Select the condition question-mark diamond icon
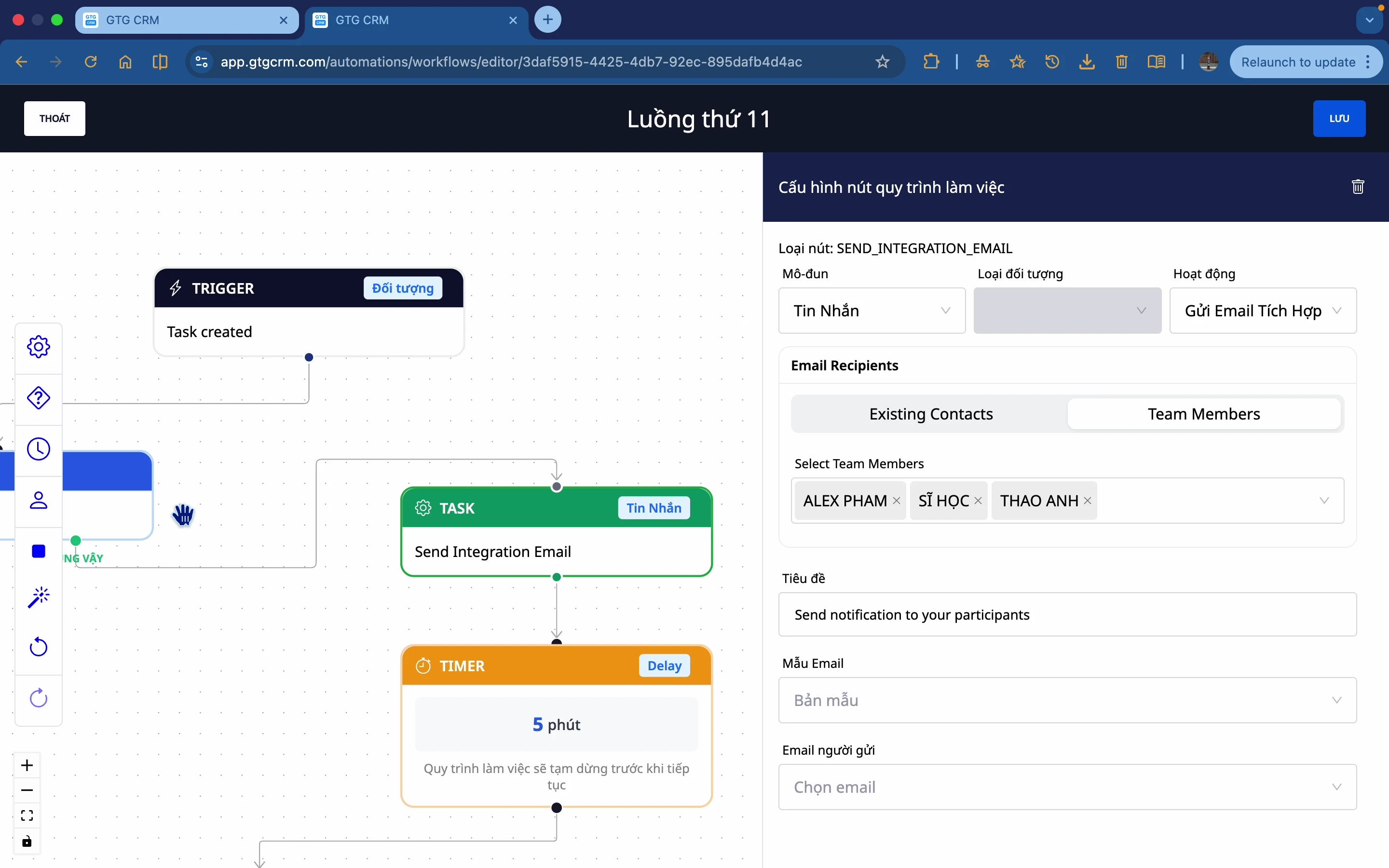This screenshot has height=868, width=1389. coord(39,398)
